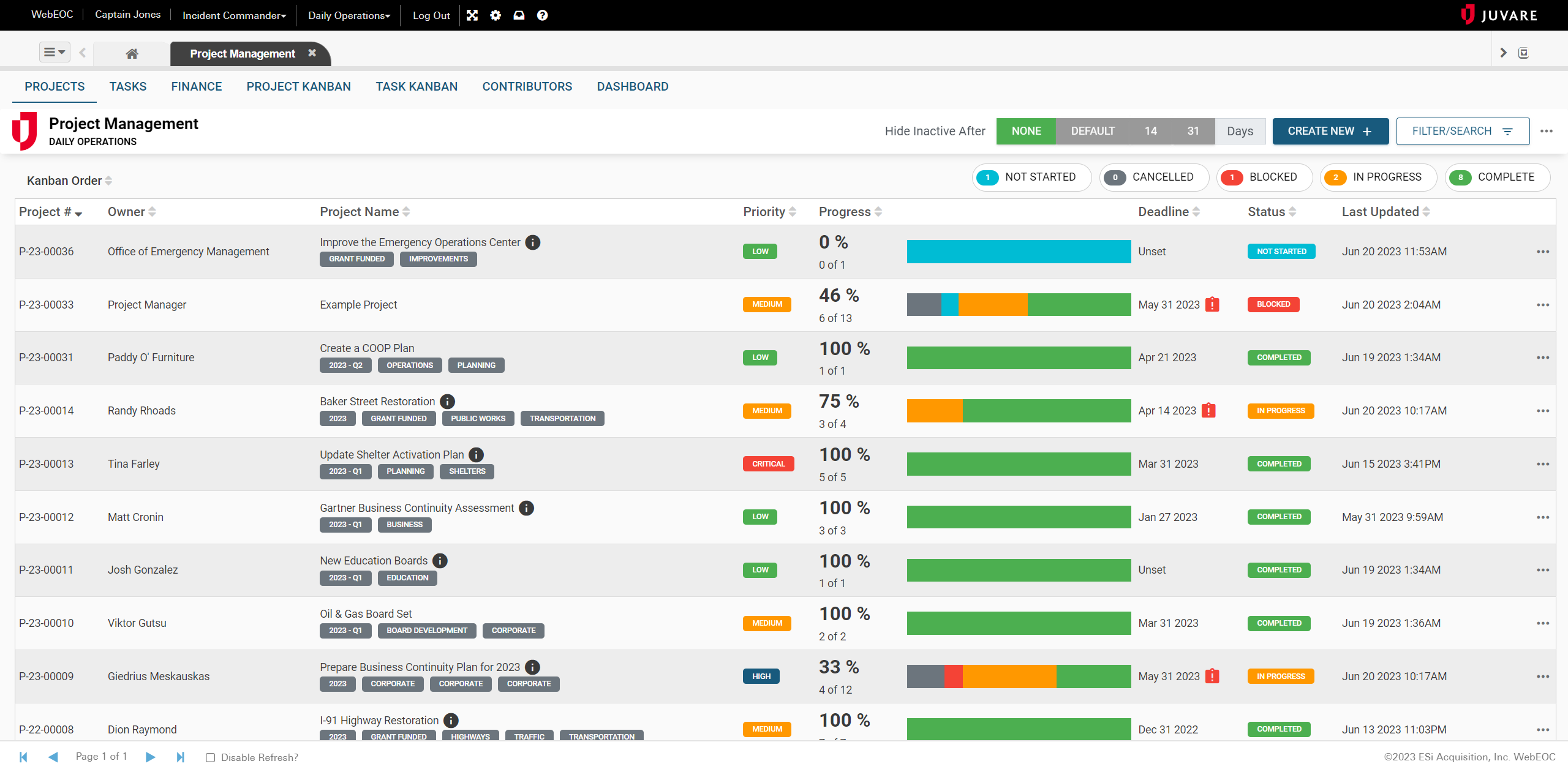Image resolution: width=1568 pixels, height=772 pixels.
Task: Toggle the COMPLETE status filter
Action: click(1497, 177)
